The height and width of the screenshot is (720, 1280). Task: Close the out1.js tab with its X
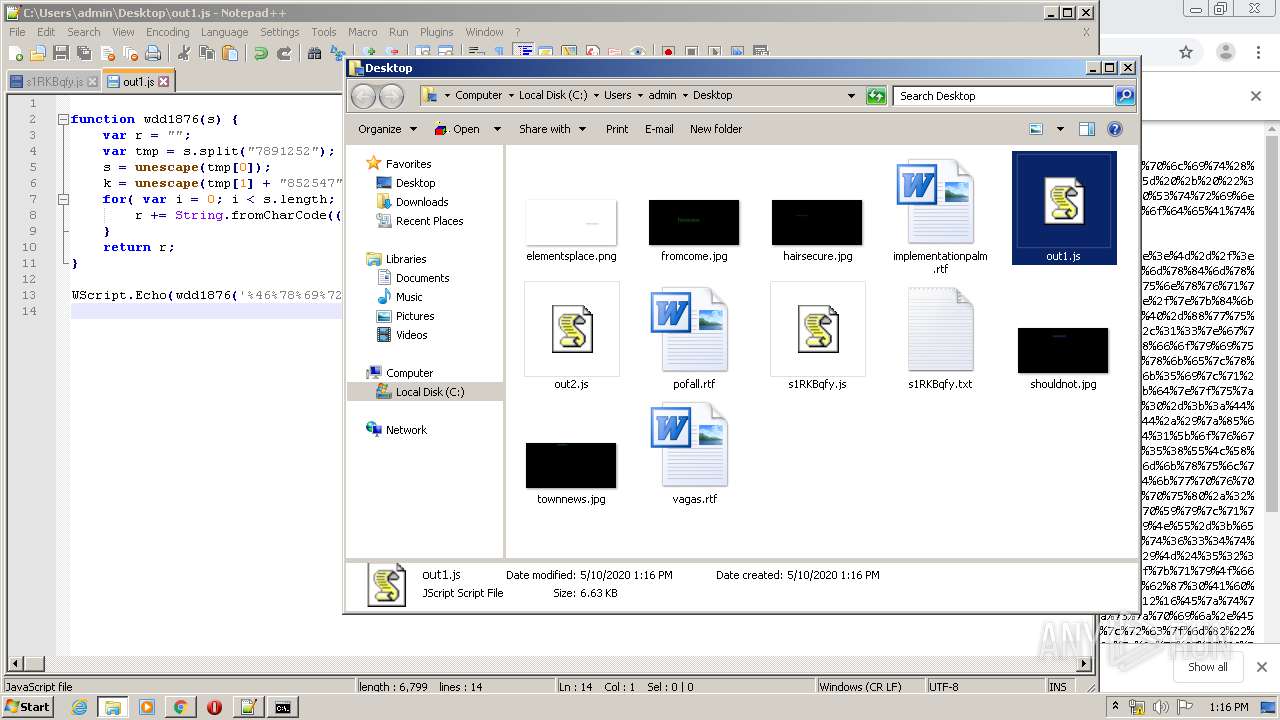(x=164, y=82)
